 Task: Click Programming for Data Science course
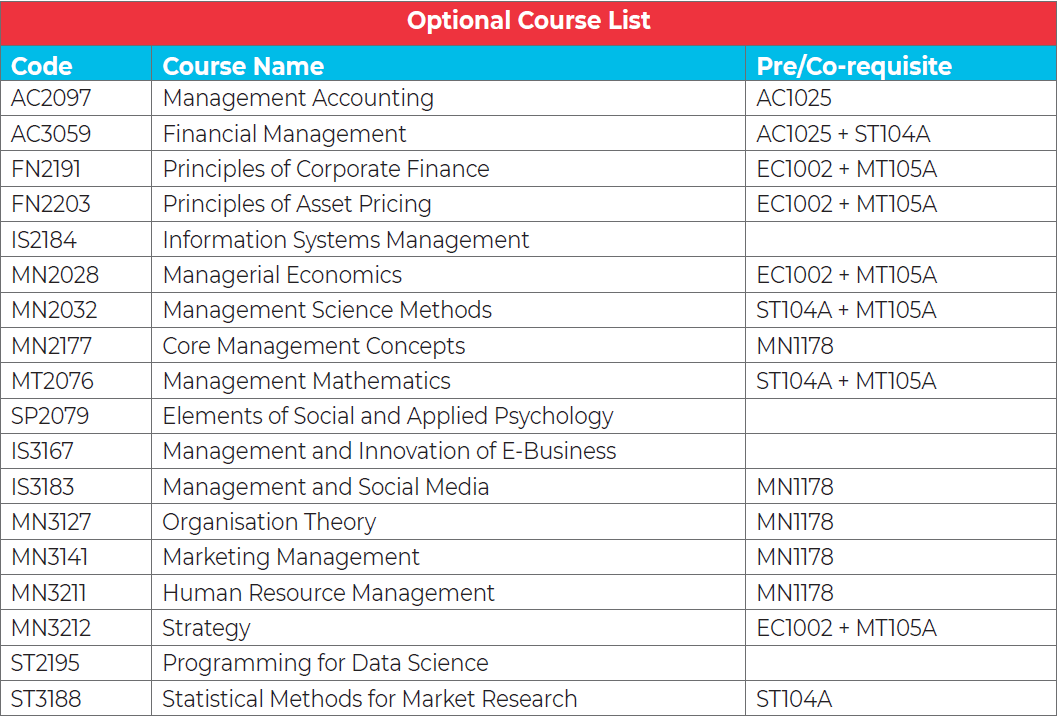tap(325, 663)
